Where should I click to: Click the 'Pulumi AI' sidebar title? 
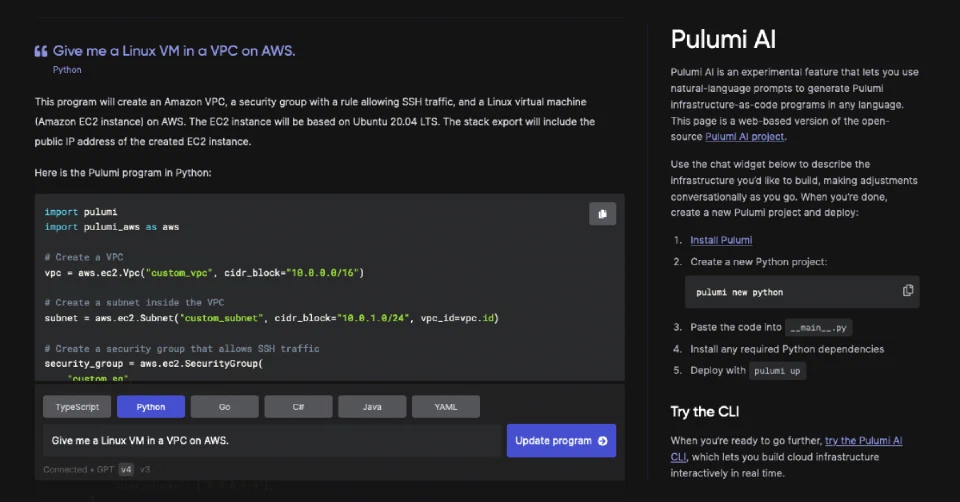(x=723, y=39)
